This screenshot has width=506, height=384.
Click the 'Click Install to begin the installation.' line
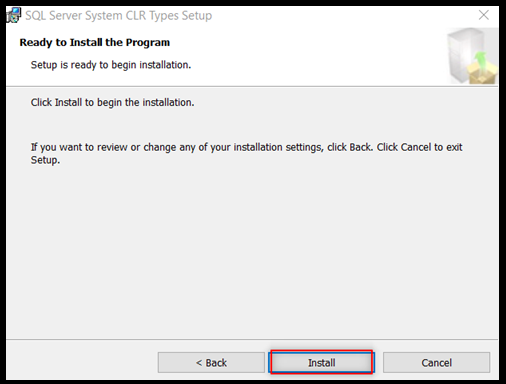(113, 102)
